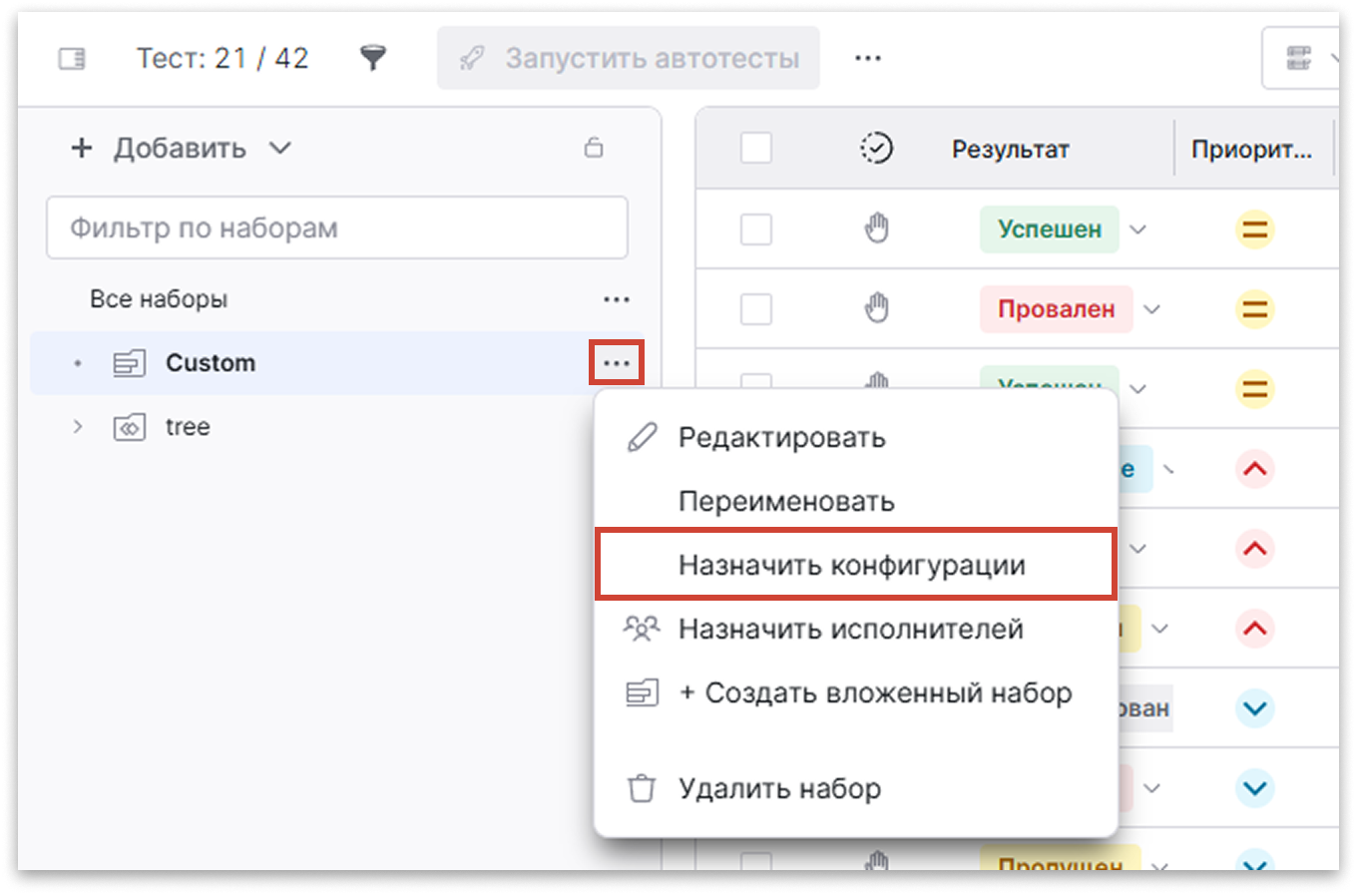Focus the Фильтр по наборам field
Image resolution: width=1357 pixels, height=896 pixels.
[x=337, y=227]
